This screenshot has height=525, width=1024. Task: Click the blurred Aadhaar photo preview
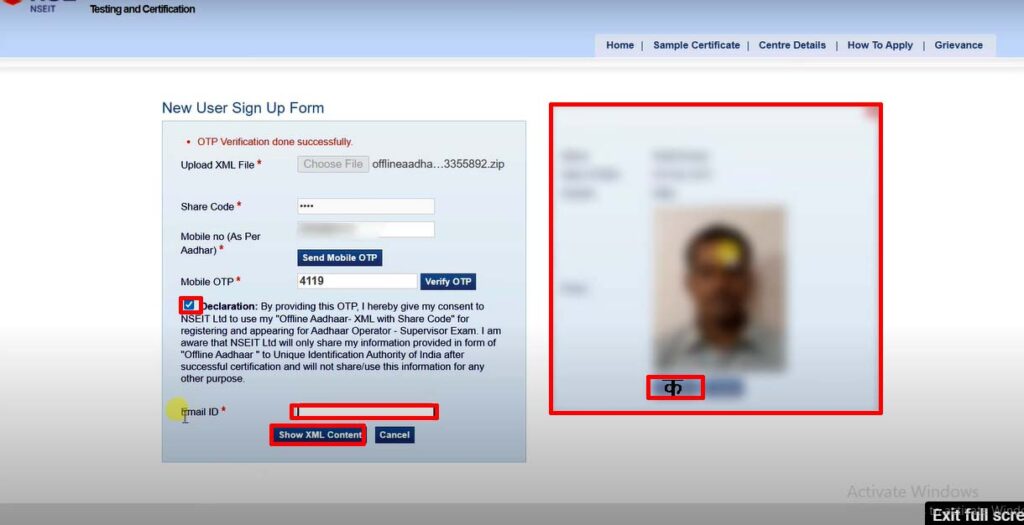coord(718,289)
